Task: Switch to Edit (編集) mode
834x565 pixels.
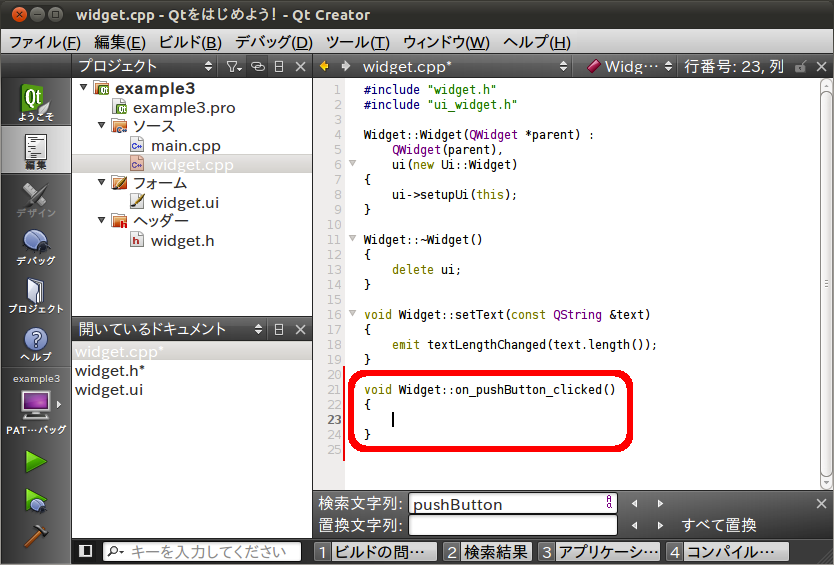Action: pos(35,152)
